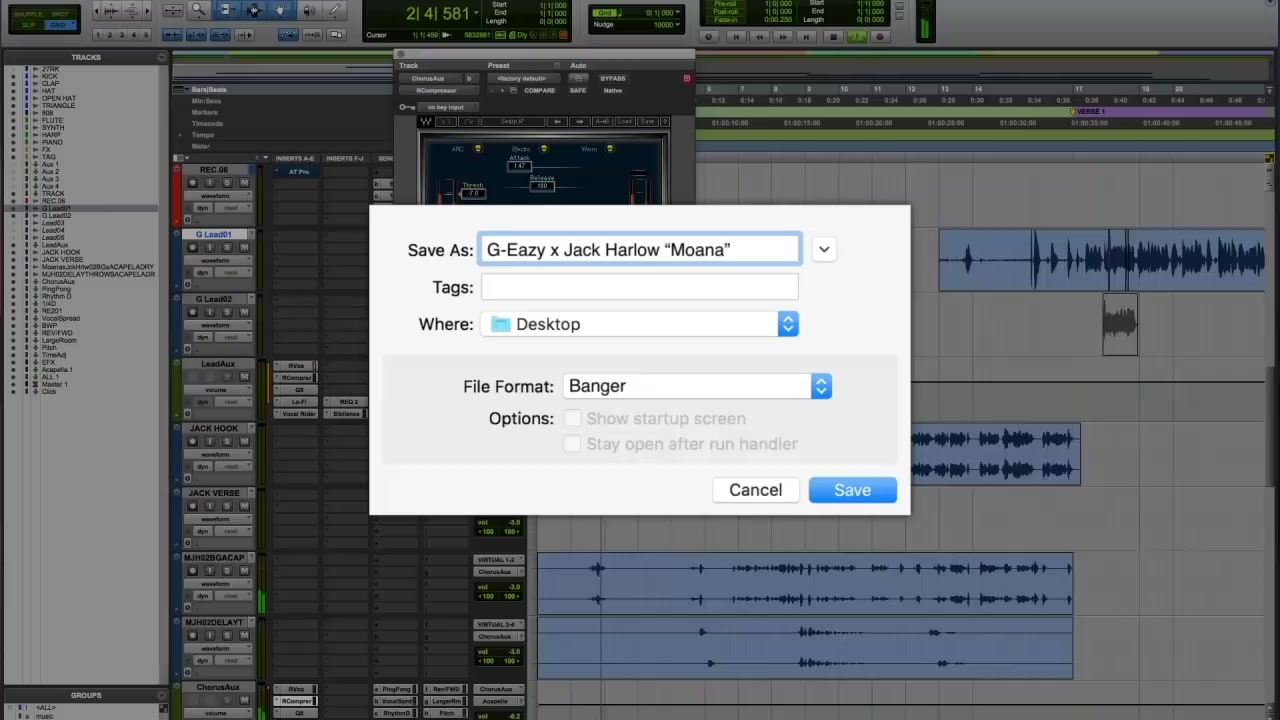Select the Trim tool
This screenshot has height=720, width=1280.
click(227, 10)
